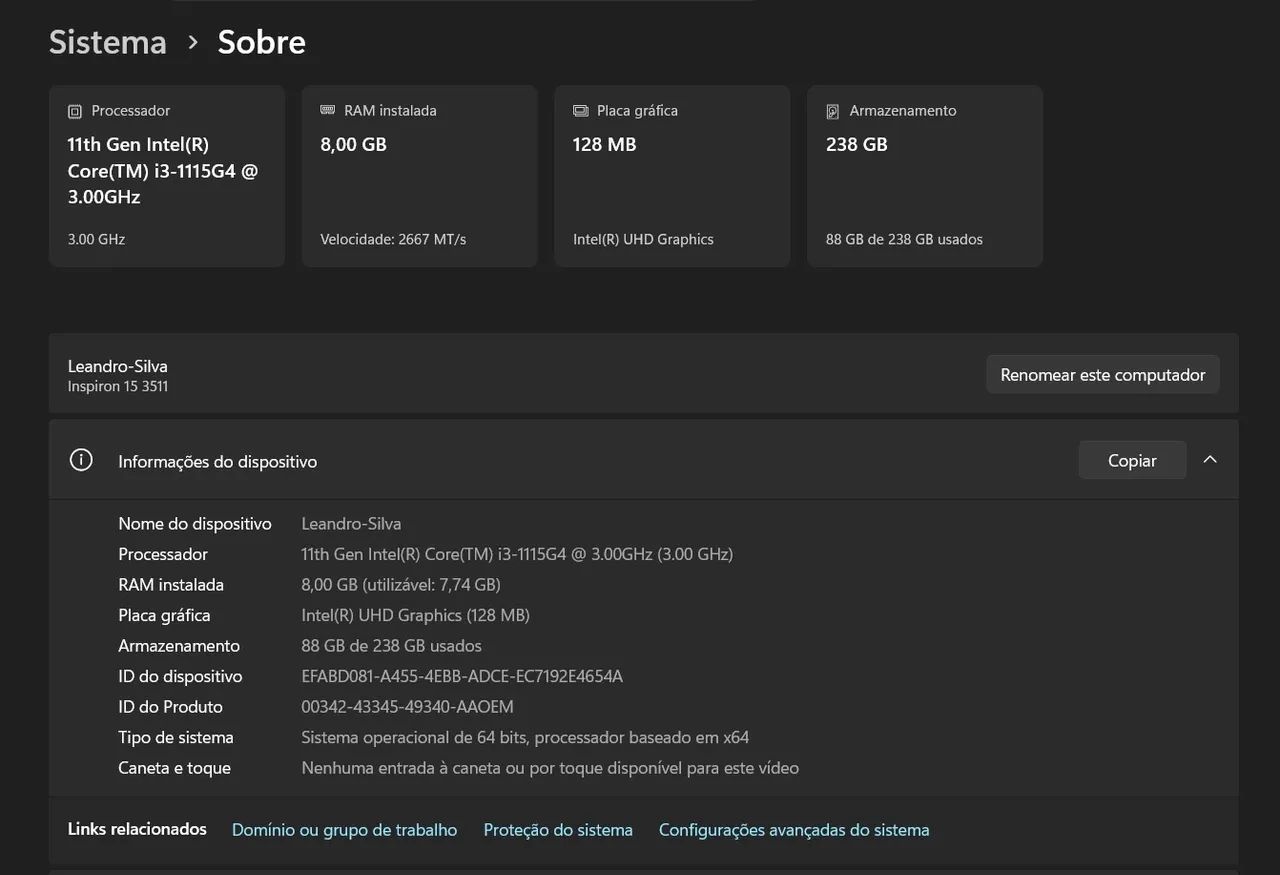The width and height of the screenshot is (1280, 875).
Task: Open the RAM instalada 8,00 GB card
Action: coord(420,176)
